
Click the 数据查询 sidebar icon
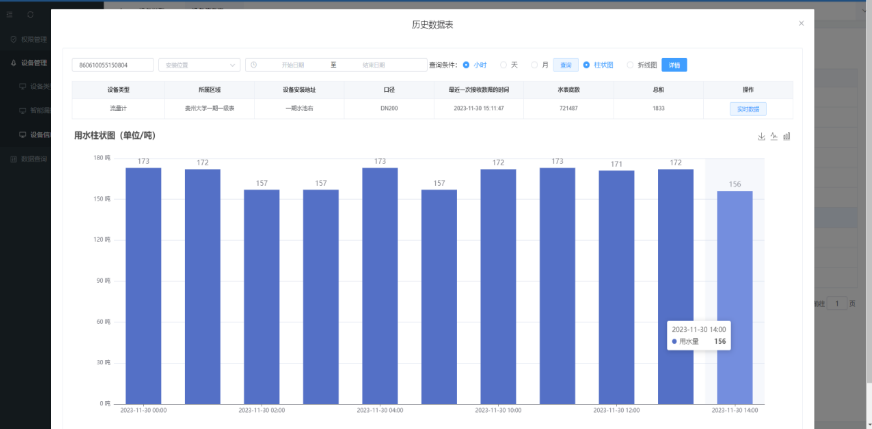pos(12,159)
